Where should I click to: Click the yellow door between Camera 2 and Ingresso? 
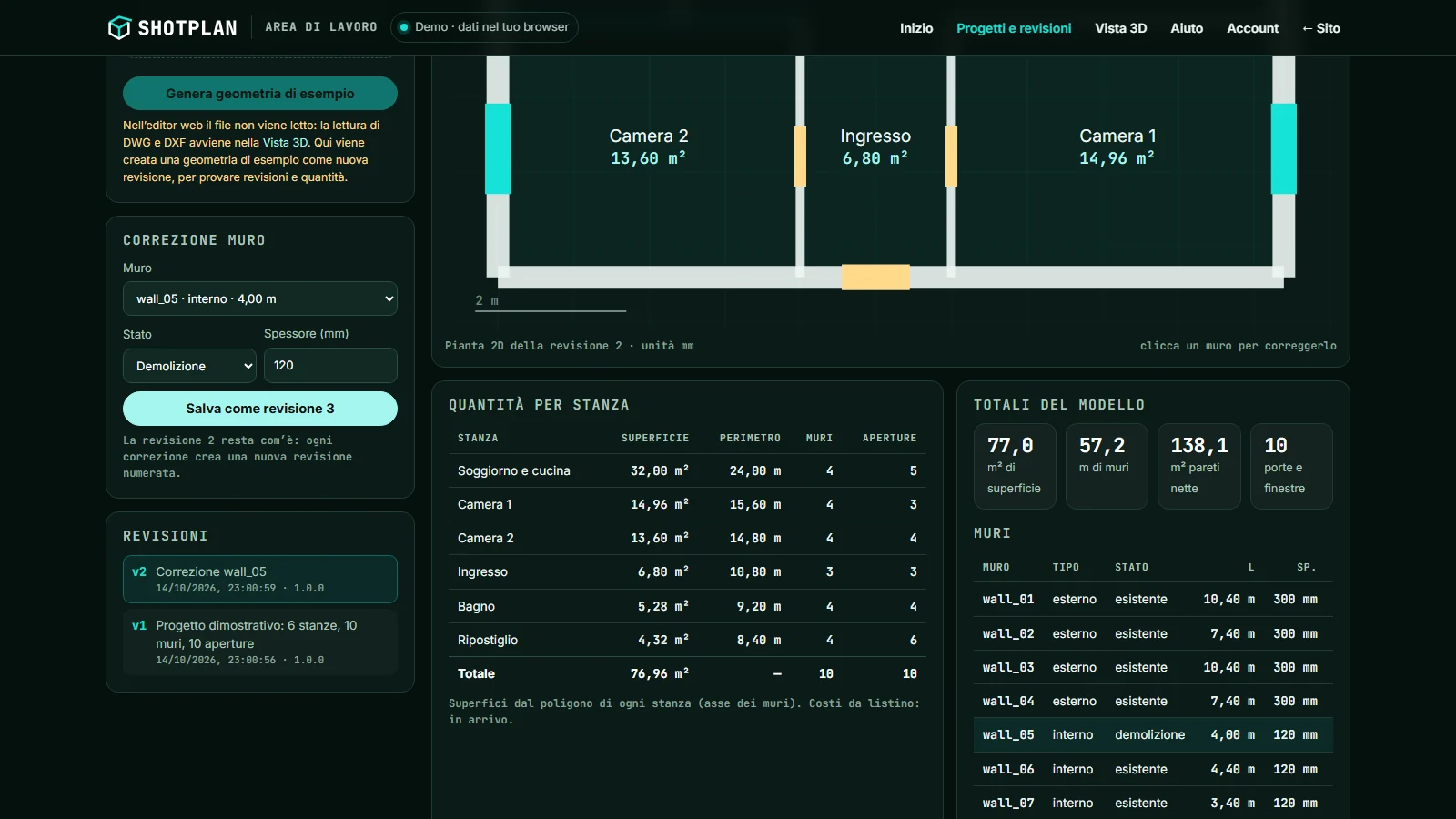click(x=801, y=157)
